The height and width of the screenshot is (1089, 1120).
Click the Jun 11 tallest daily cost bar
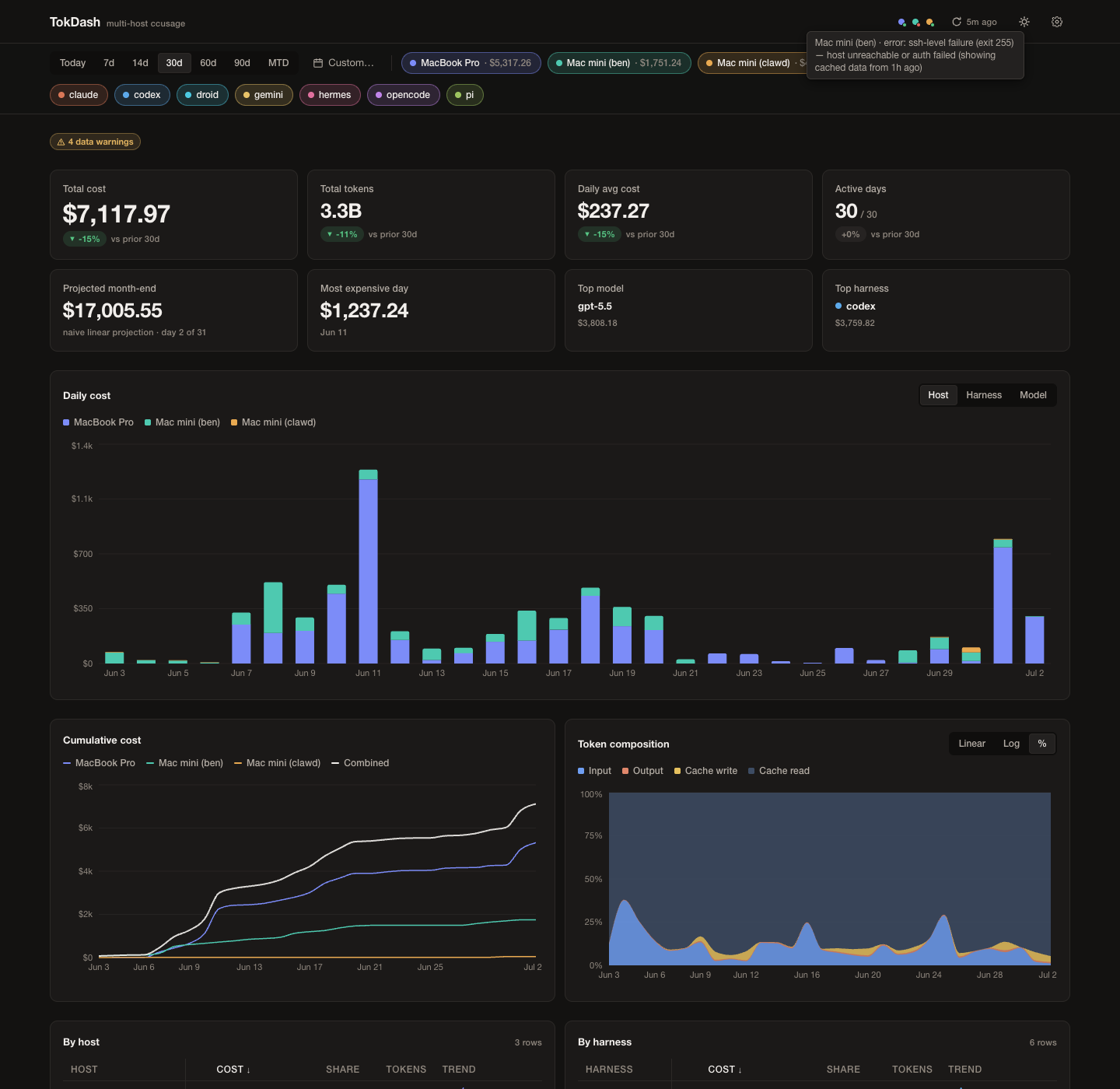pyautogui.click(x=368, y=566)
